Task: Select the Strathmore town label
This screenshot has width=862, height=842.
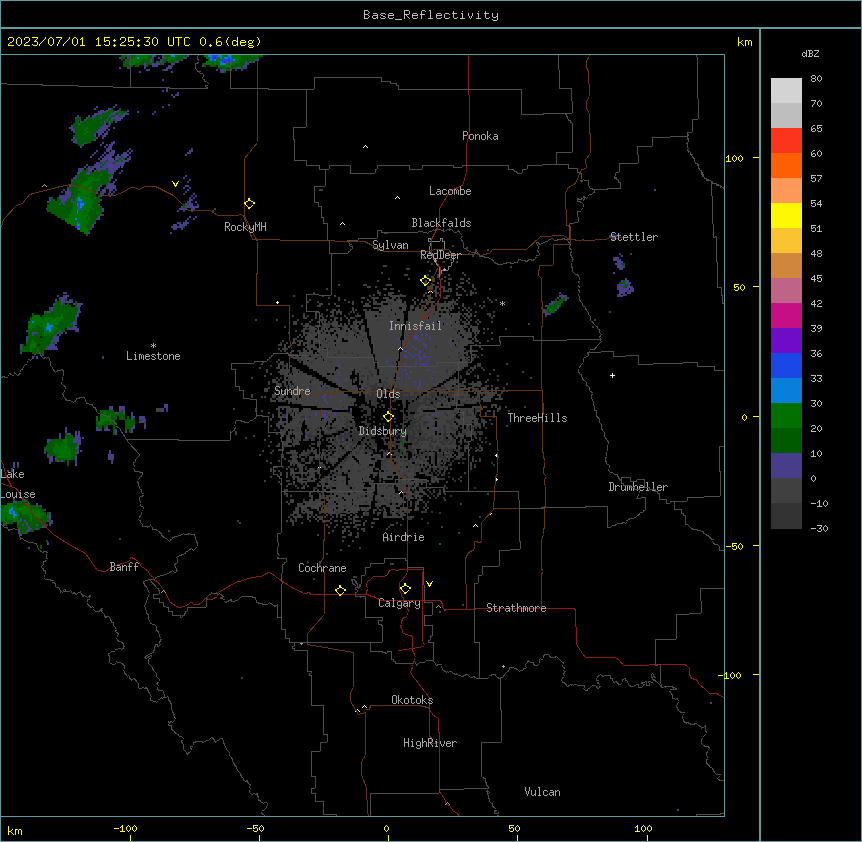Action: (x=516, y=608)
